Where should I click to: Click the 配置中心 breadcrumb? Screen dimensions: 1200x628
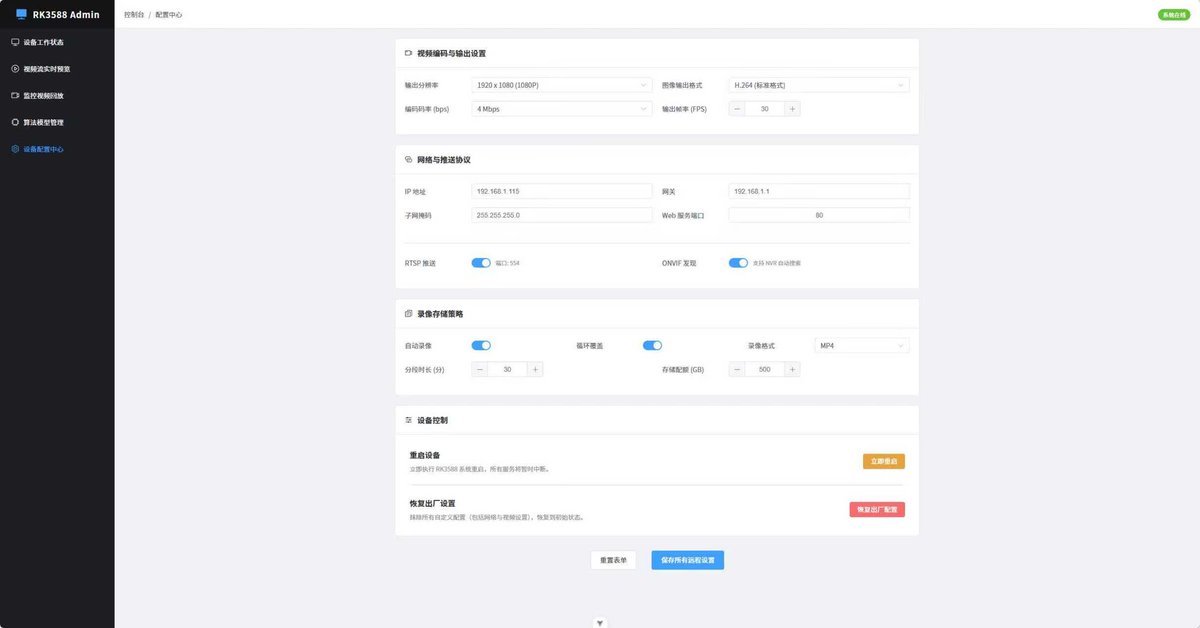pos(169,15)
